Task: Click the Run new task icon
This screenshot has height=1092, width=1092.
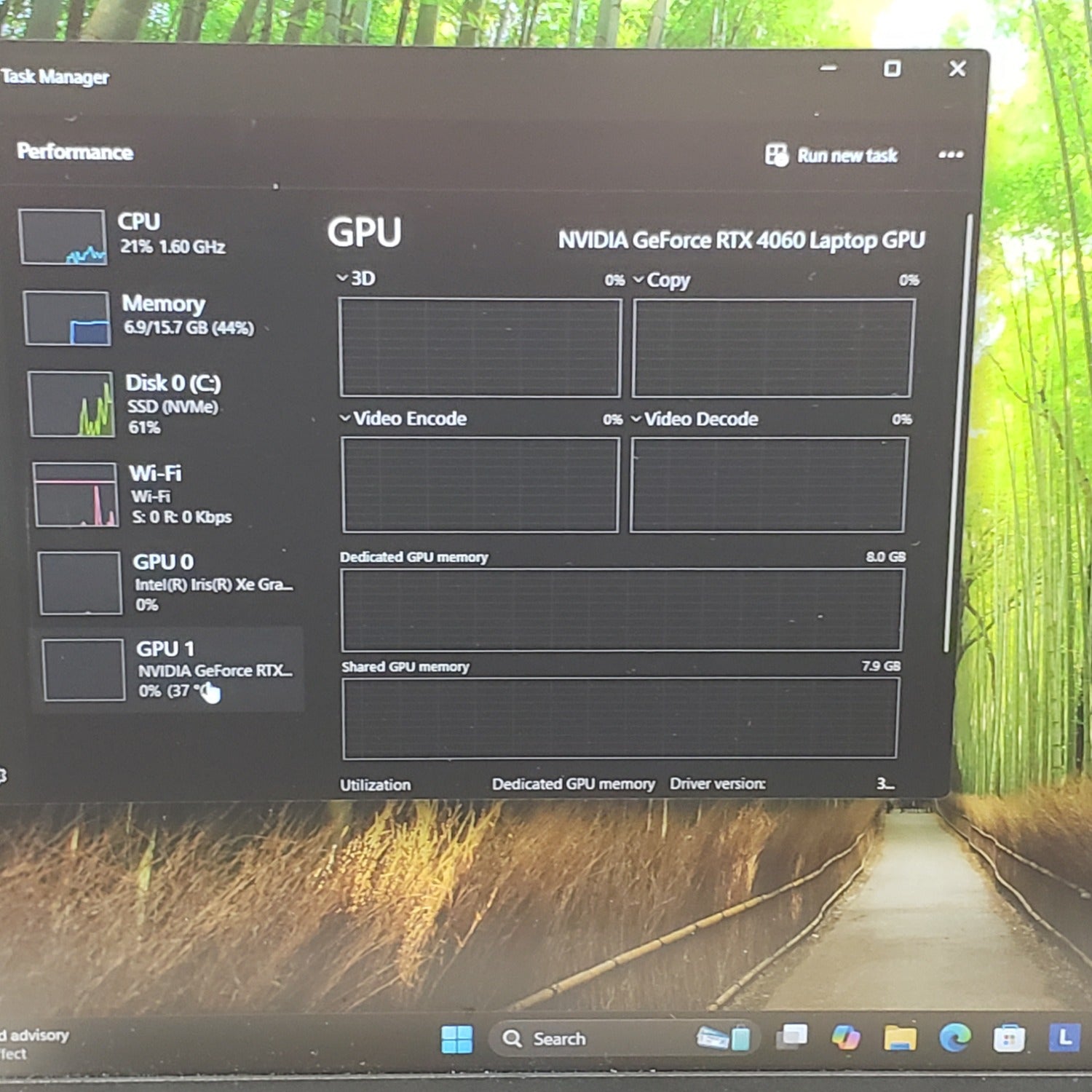Action: [x=776, y=155]
